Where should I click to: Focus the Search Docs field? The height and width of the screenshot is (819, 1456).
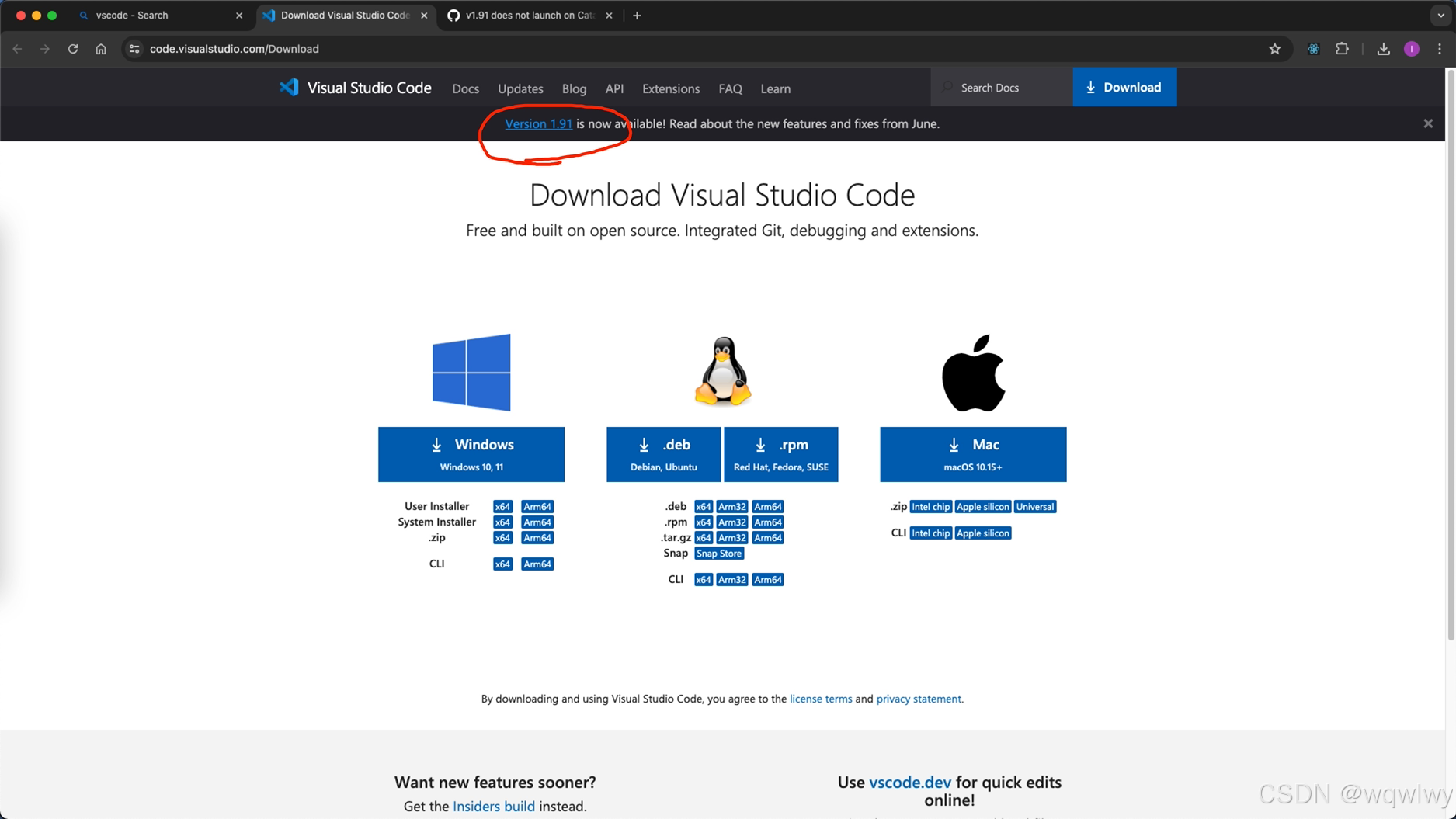(x=1002, y=87)
